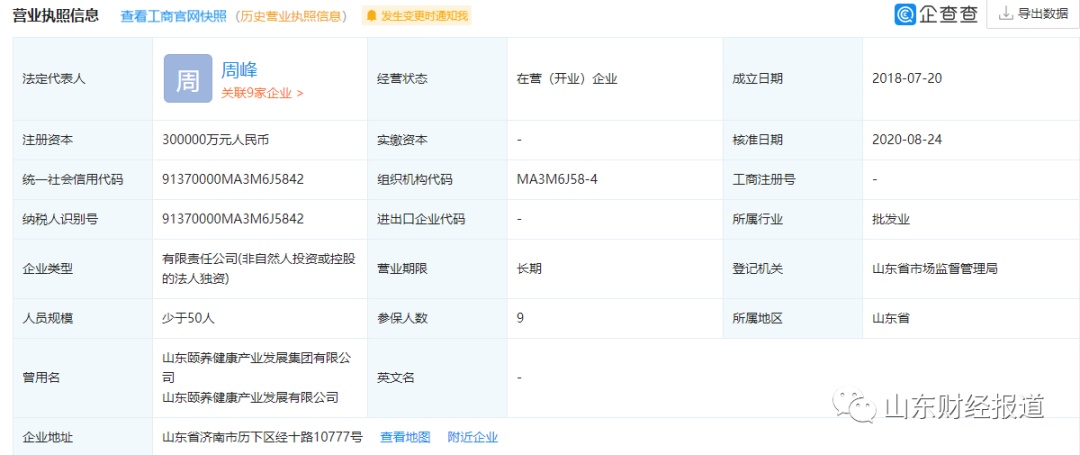Click the address 山东省济南市历下区经十路10777号
1080x455 pixels.
[x=262, y=437]
